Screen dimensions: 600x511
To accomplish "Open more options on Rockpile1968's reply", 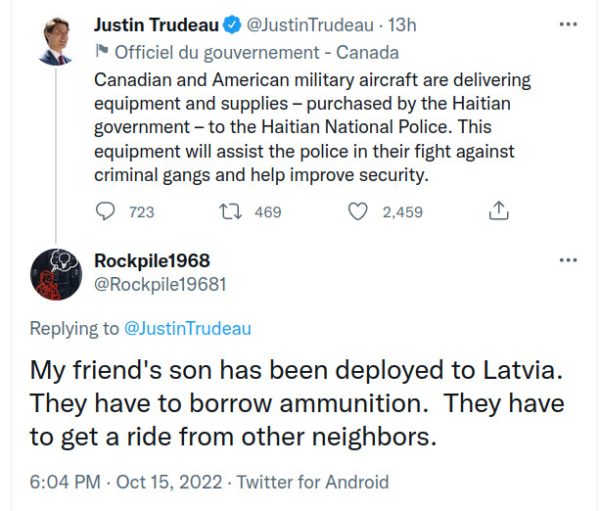I will (x=568, y=260).
